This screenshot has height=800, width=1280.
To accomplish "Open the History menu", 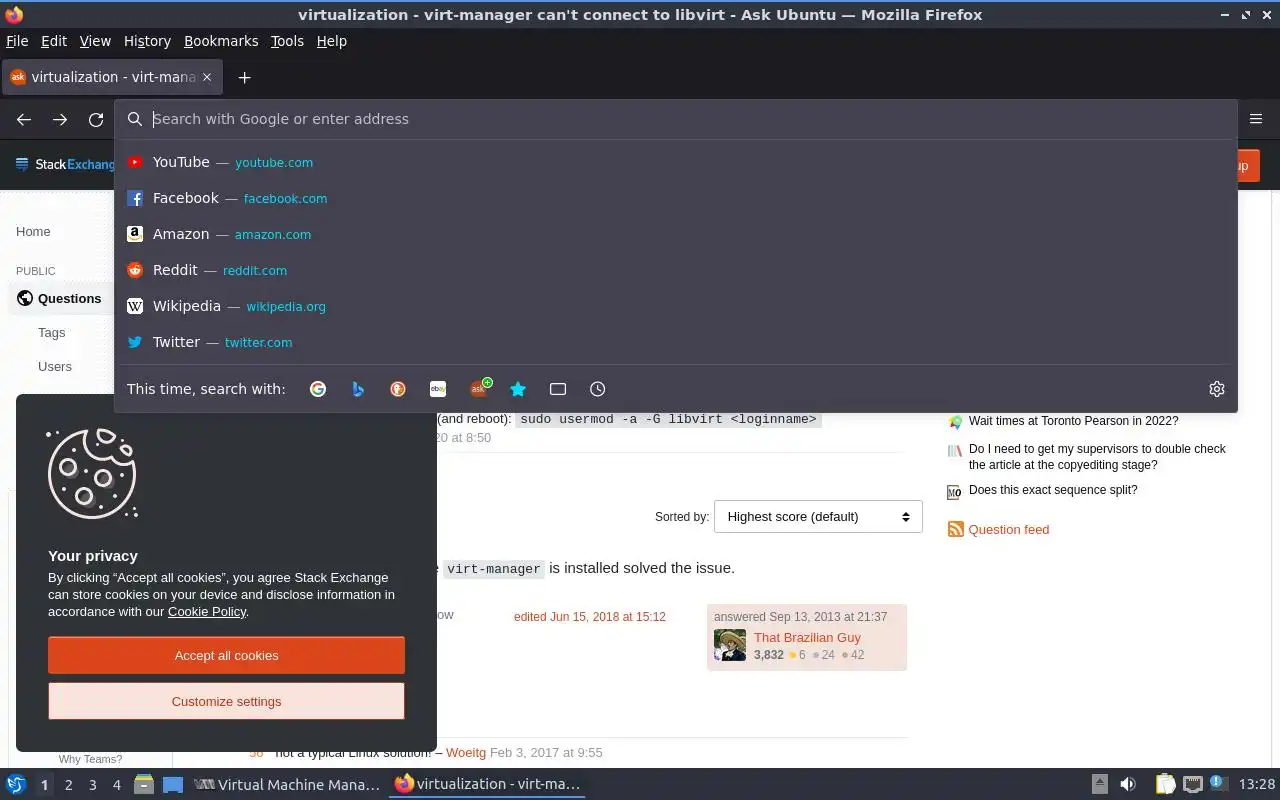I will click(x=147, y=41).
